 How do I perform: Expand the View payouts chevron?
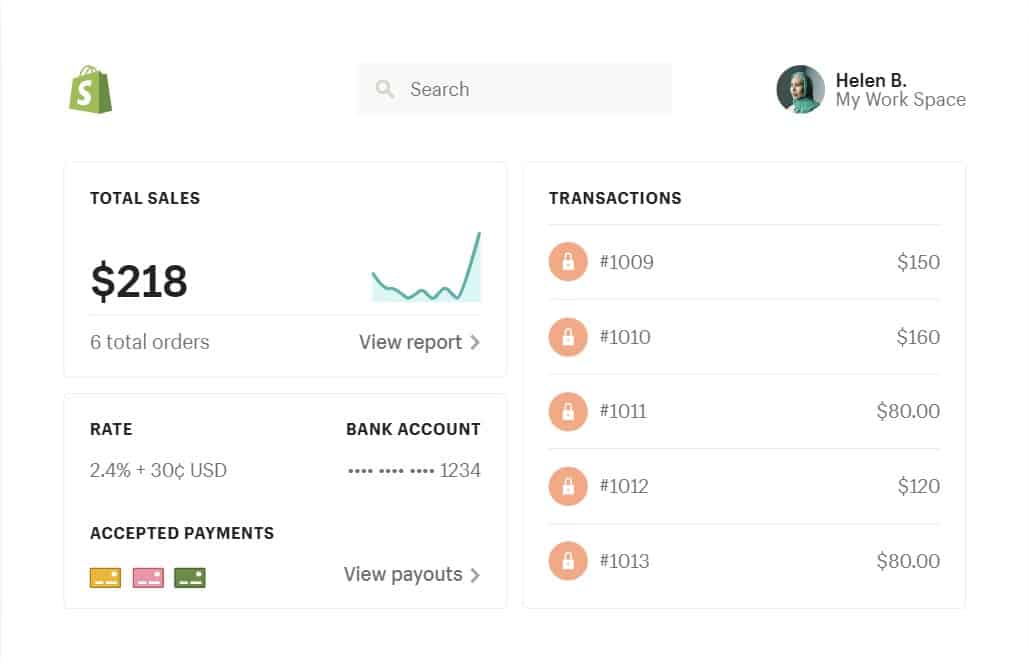click(x=477, y=575)
